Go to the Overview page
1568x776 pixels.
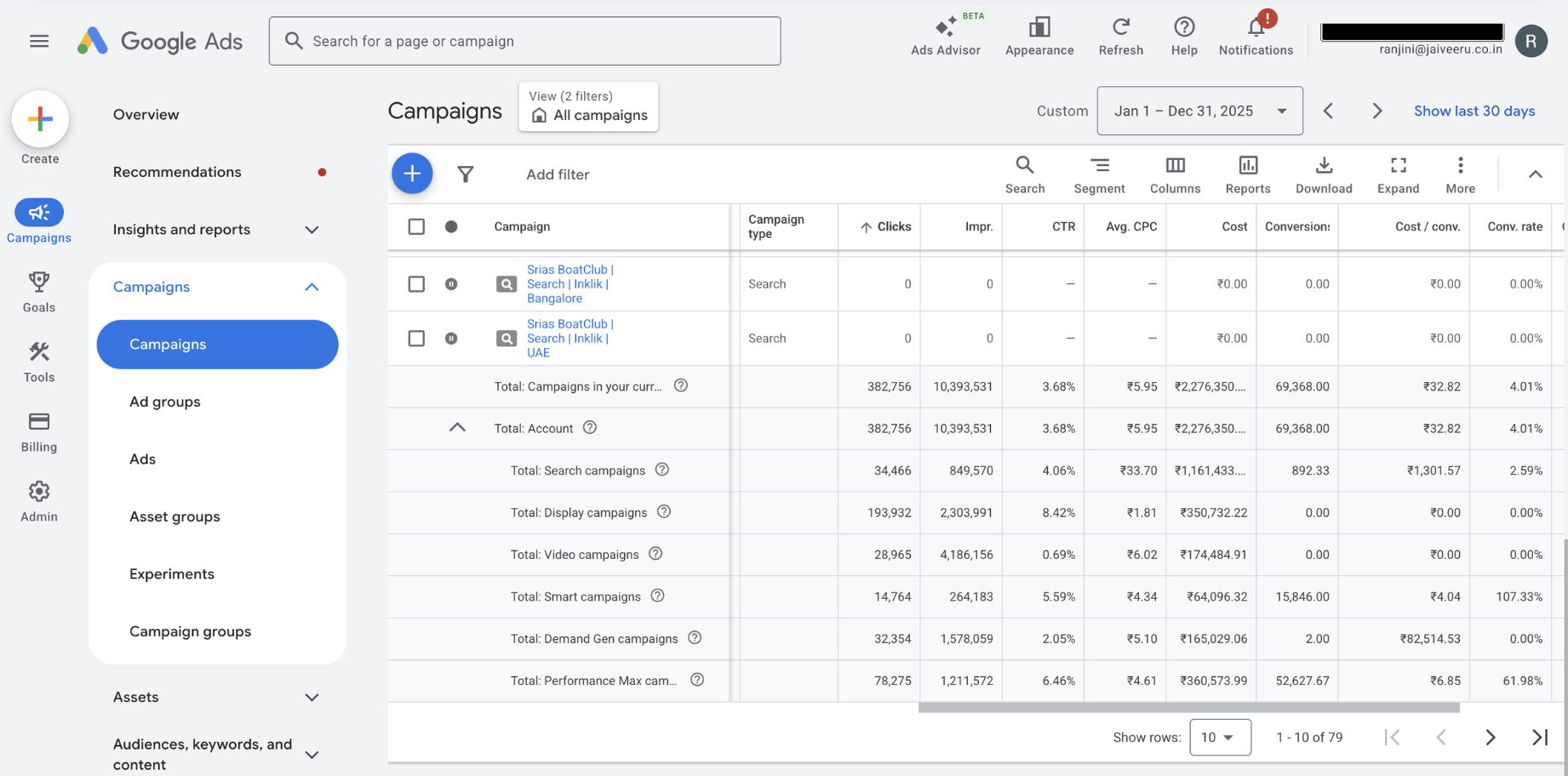click(x=146, y=114)
